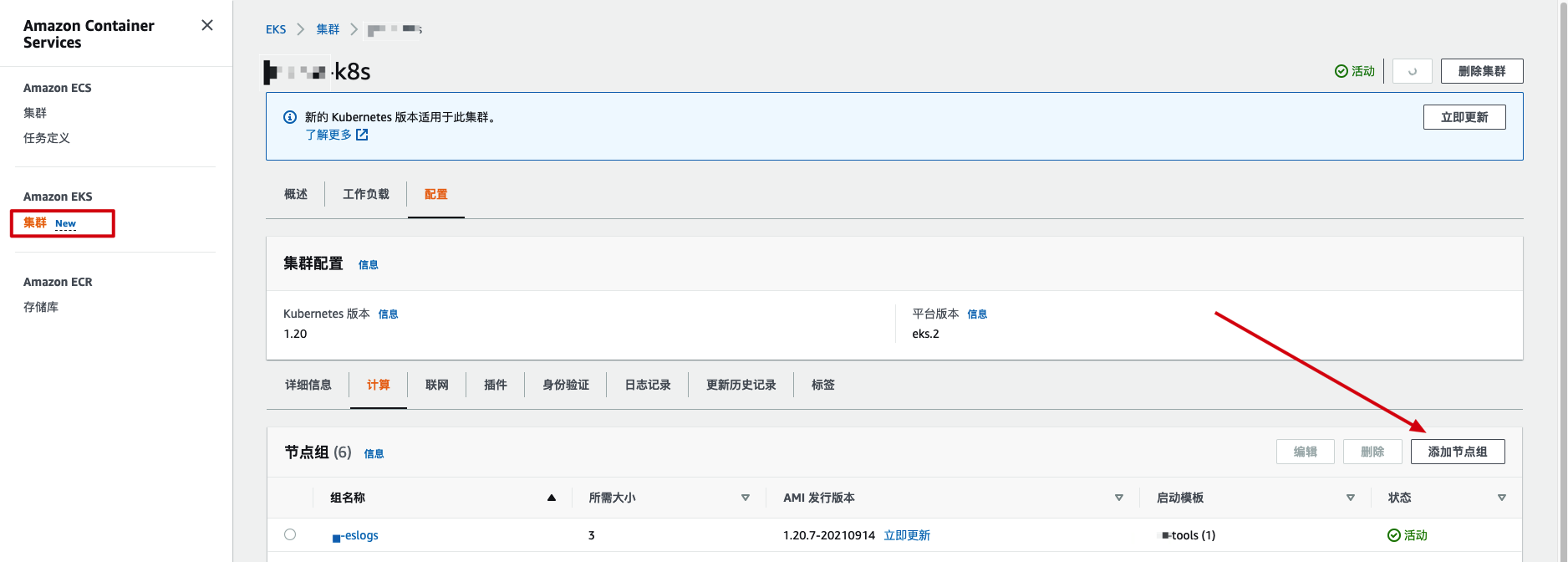This screenshot has width=1568, height=562.
Task: Click 集群 in the breadcrumb
Action: [328, 29]
